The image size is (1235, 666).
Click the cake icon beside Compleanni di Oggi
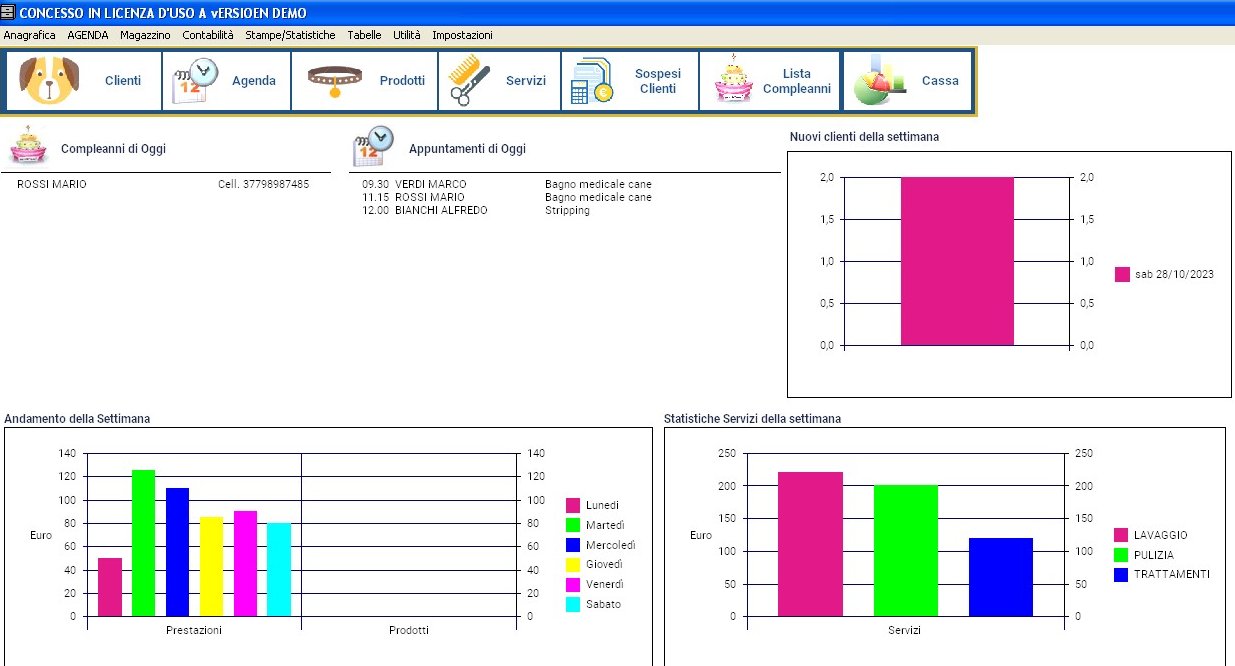(29, 146)
